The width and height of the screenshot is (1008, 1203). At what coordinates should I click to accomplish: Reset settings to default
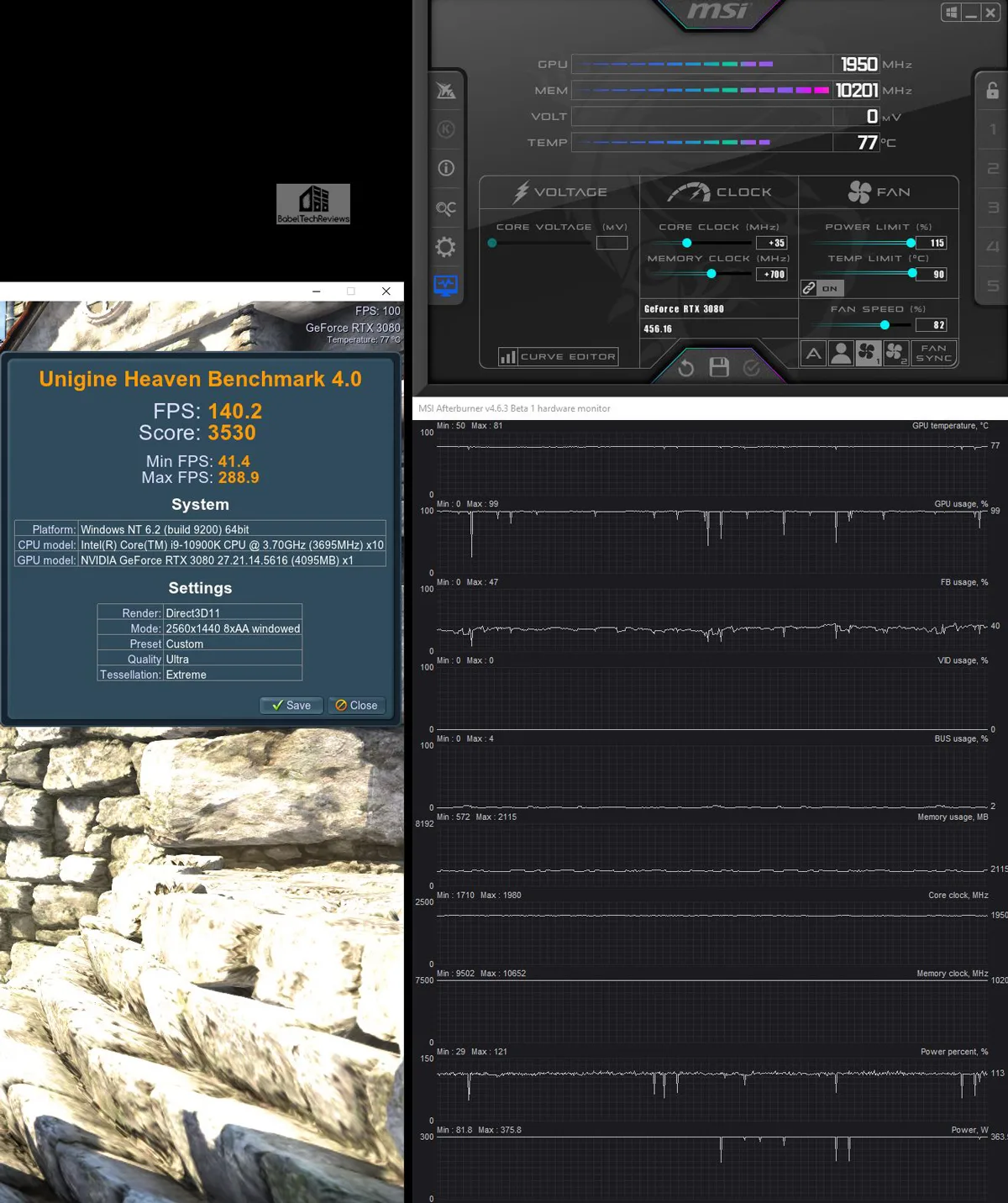pyautogui.click(x=686, y=368)
